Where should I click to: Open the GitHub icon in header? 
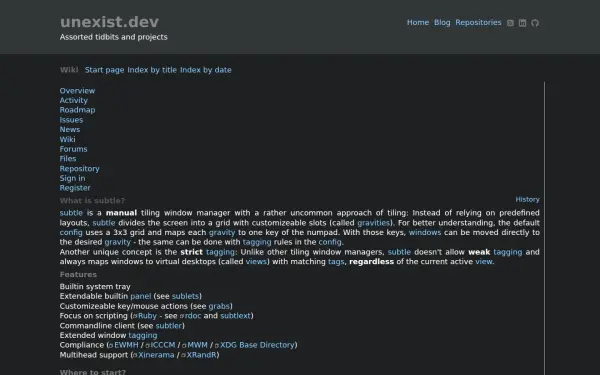(x=535, y=23)
